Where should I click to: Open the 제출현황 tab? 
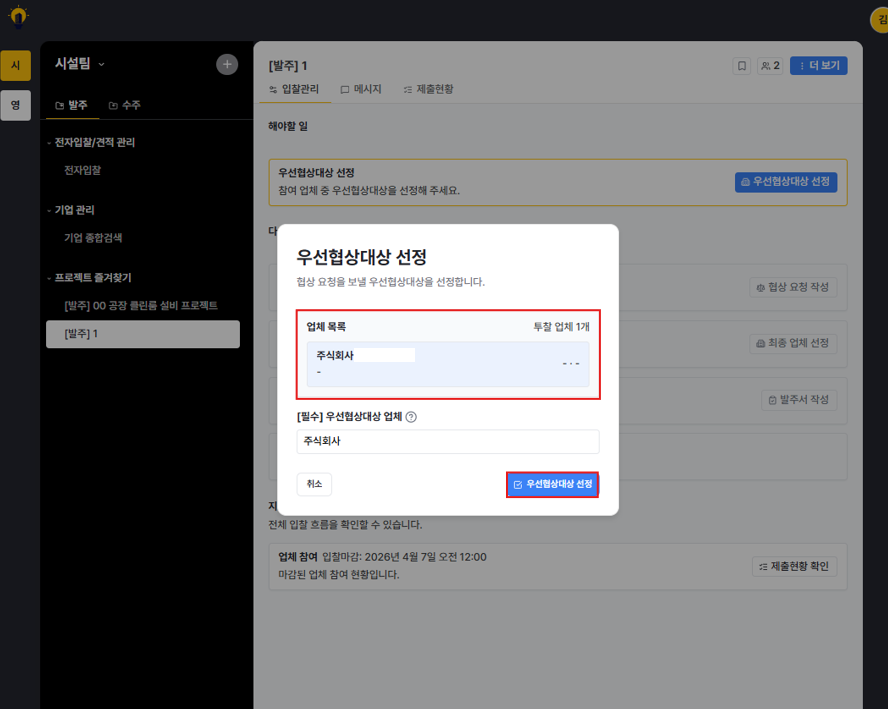tap(429, 89)
